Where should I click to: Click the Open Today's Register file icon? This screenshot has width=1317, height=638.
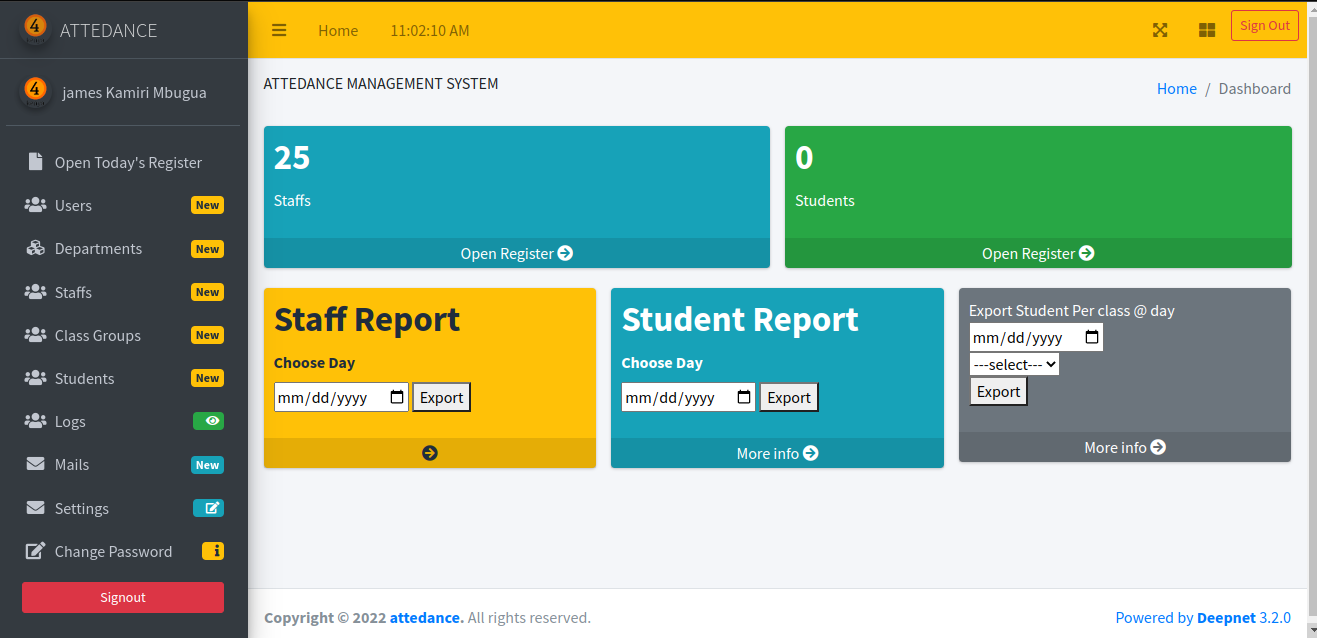point(36,162)
